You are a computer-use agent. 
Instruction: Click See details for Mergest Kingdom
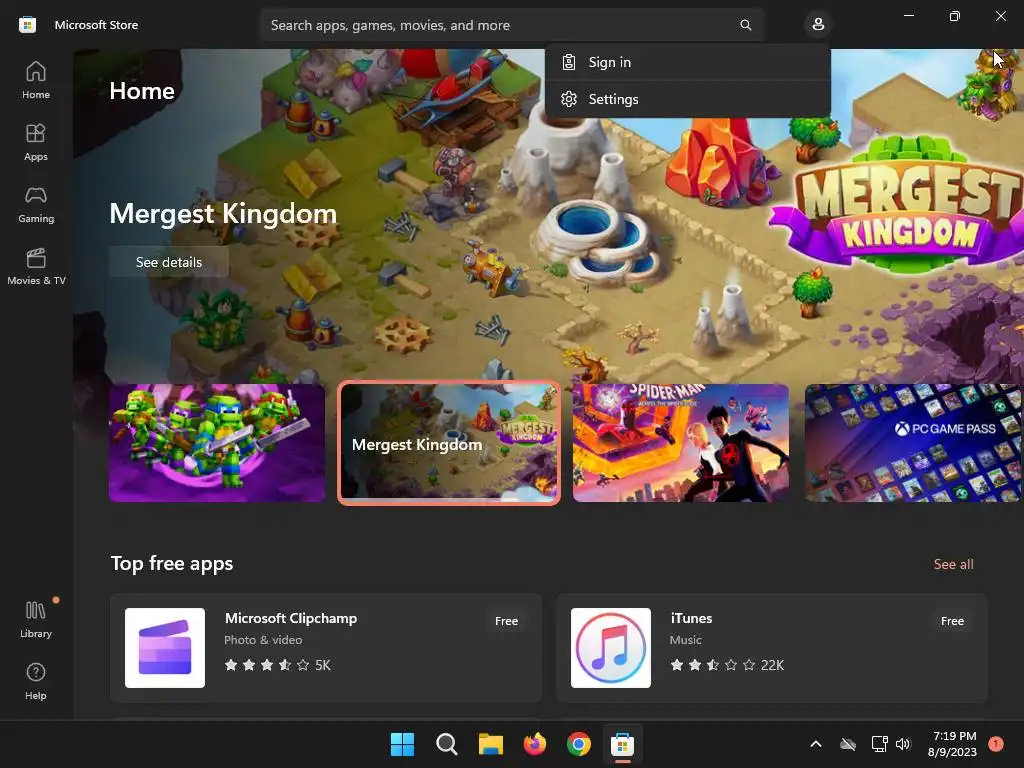[x=168, y=262]
